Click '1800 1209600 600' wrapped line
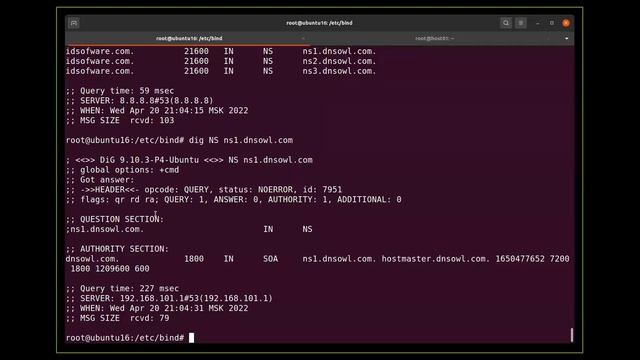640x360 pixels. [110, 269]
